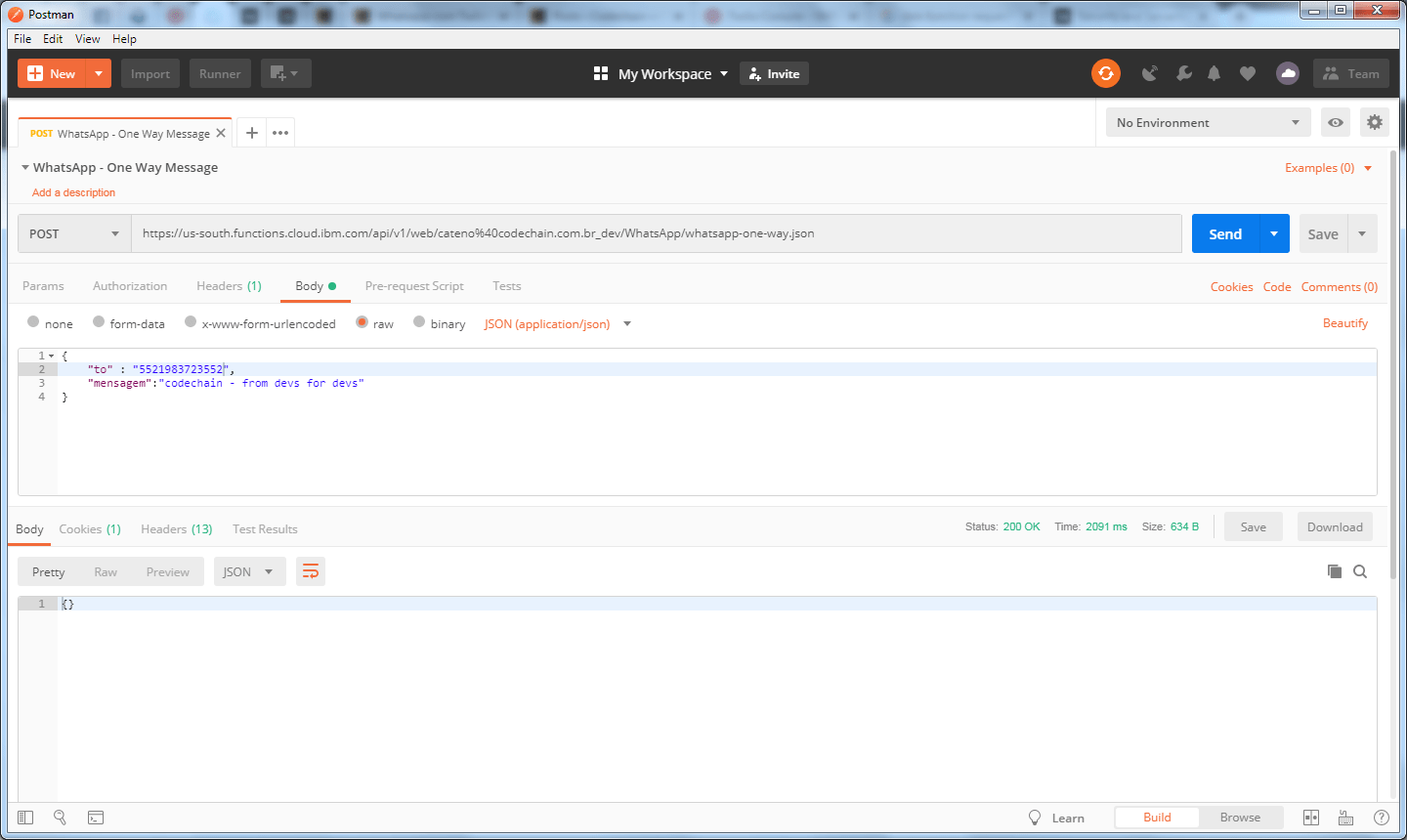Select the none body type radio
1407x840 pixels.
[33, 322]
